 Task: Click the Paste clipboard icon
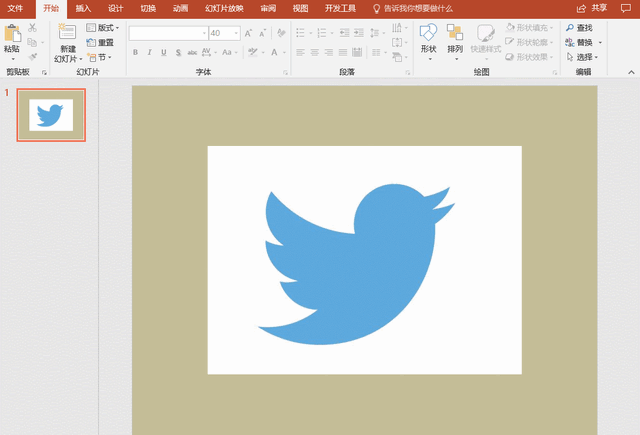[12, 33]
